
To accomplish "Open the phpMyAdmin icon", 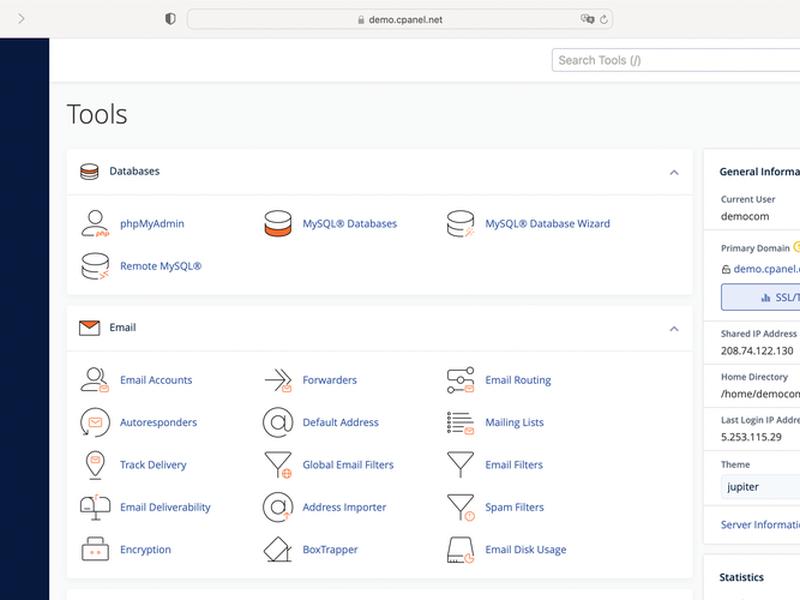I will (95, 223).
